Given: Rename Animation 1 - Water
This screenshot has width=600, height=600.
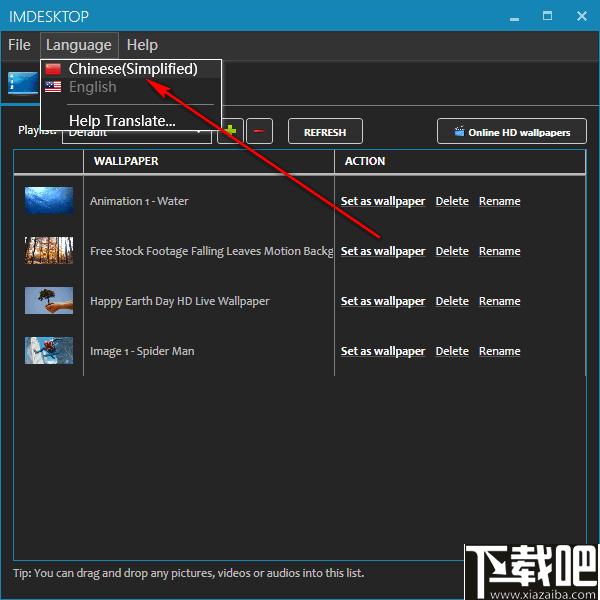Looking at the screenshot, I should [499, 201].
